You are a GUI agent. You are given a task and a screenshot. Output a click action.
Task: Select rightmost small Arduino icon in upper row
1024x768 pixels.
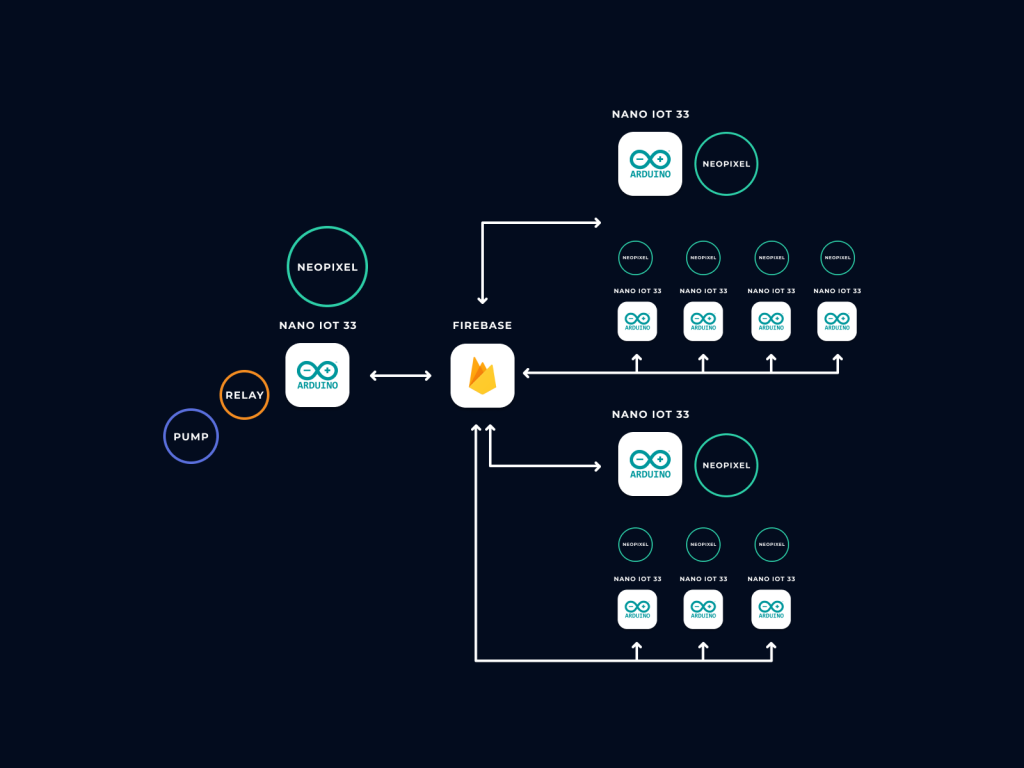coord(837,321)
